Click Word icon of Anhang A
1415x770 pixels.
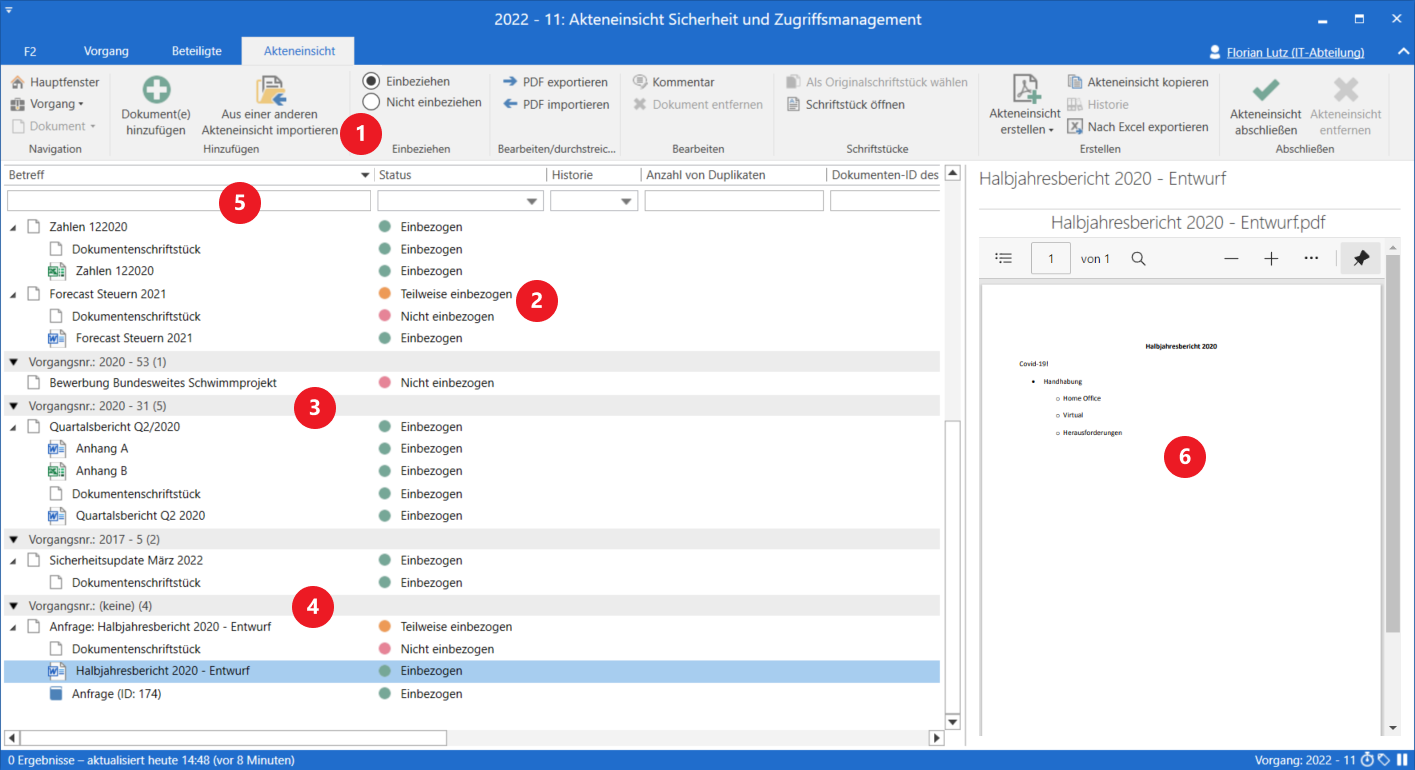pyautogui.click(x=57, y=449)
